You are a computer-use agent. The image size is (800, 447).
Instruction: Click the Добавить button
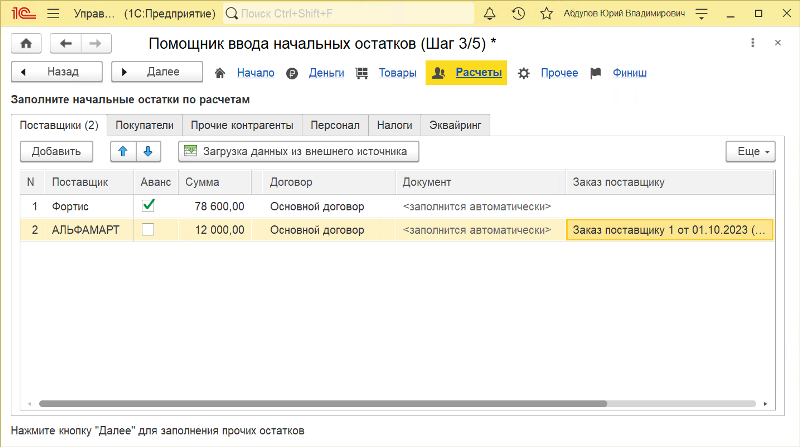point(56,152)
